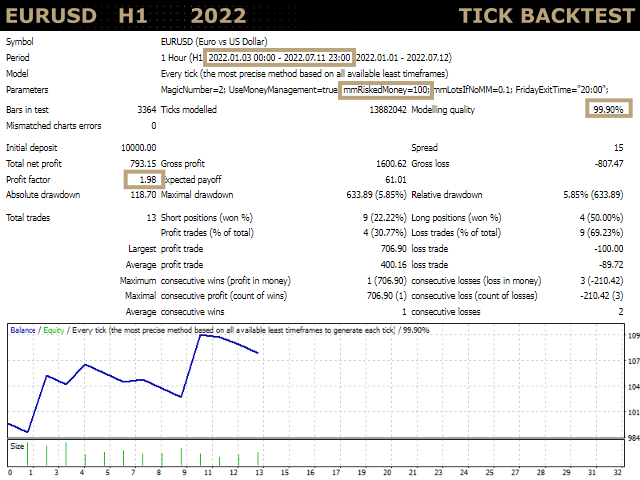Screen dimensions: 640x480
Task: Click the highest peak of the balance line
Action: coord(201,335)
